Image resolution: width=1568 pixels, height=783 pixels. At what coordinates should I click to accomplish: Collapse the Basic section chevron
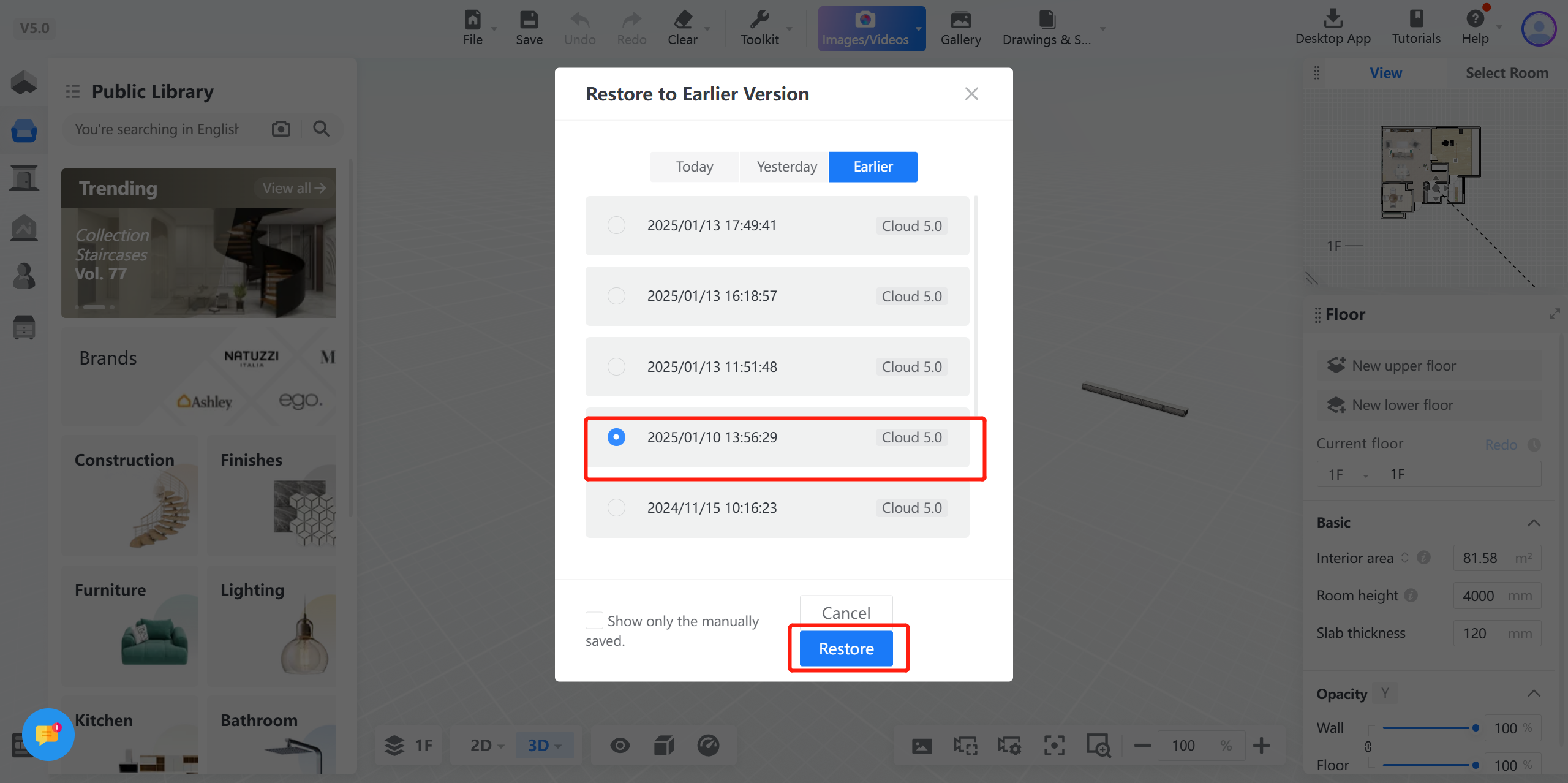point(1534,523)
